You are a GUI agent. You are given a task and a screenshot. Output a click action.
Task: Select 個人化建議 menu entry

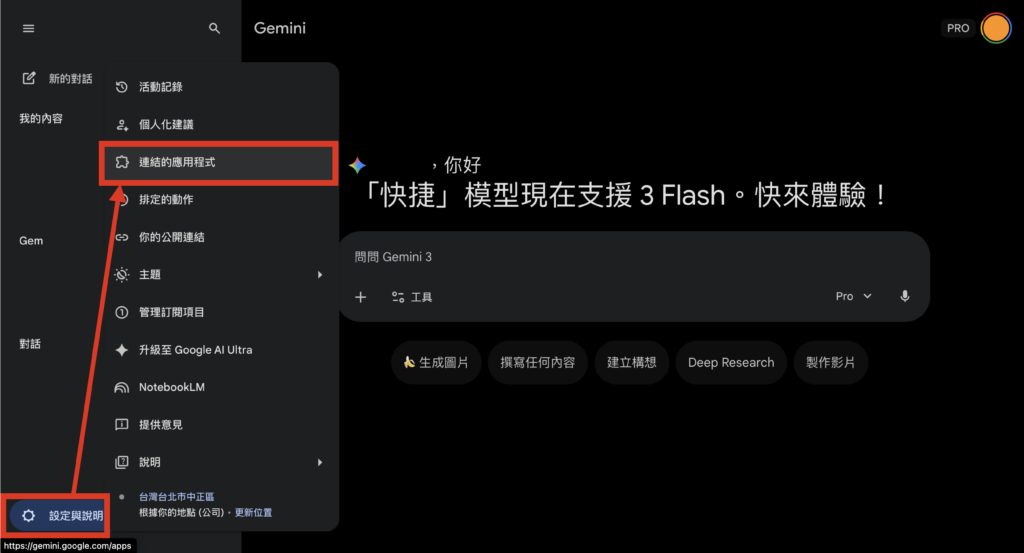point(219,125)
